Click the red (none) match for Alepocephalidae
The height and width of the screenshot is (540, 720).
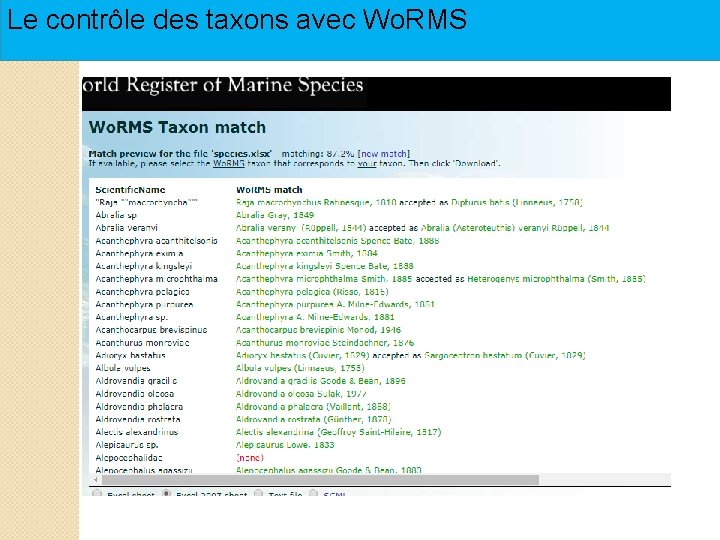click(x=249, y=458)
